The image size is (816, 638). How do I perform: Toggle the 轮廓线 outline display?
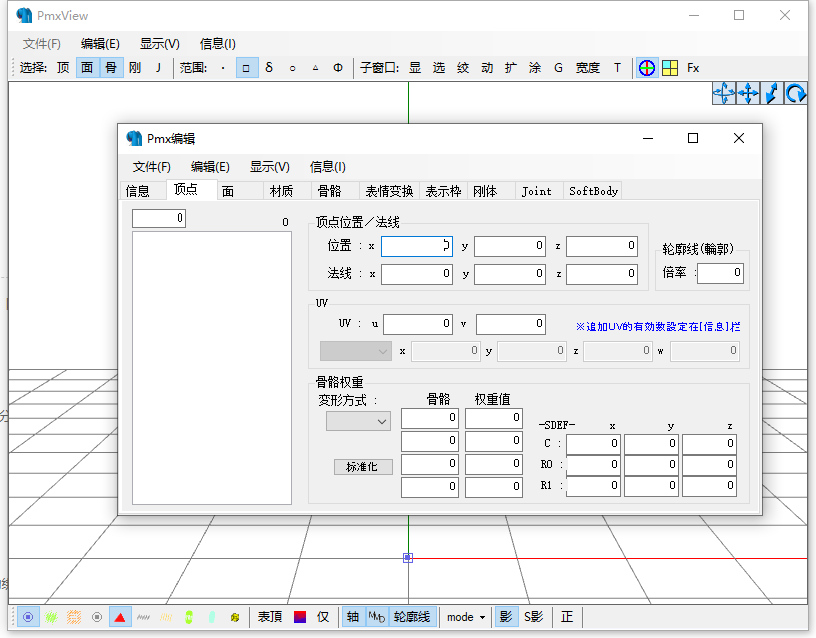click(412, 617)
